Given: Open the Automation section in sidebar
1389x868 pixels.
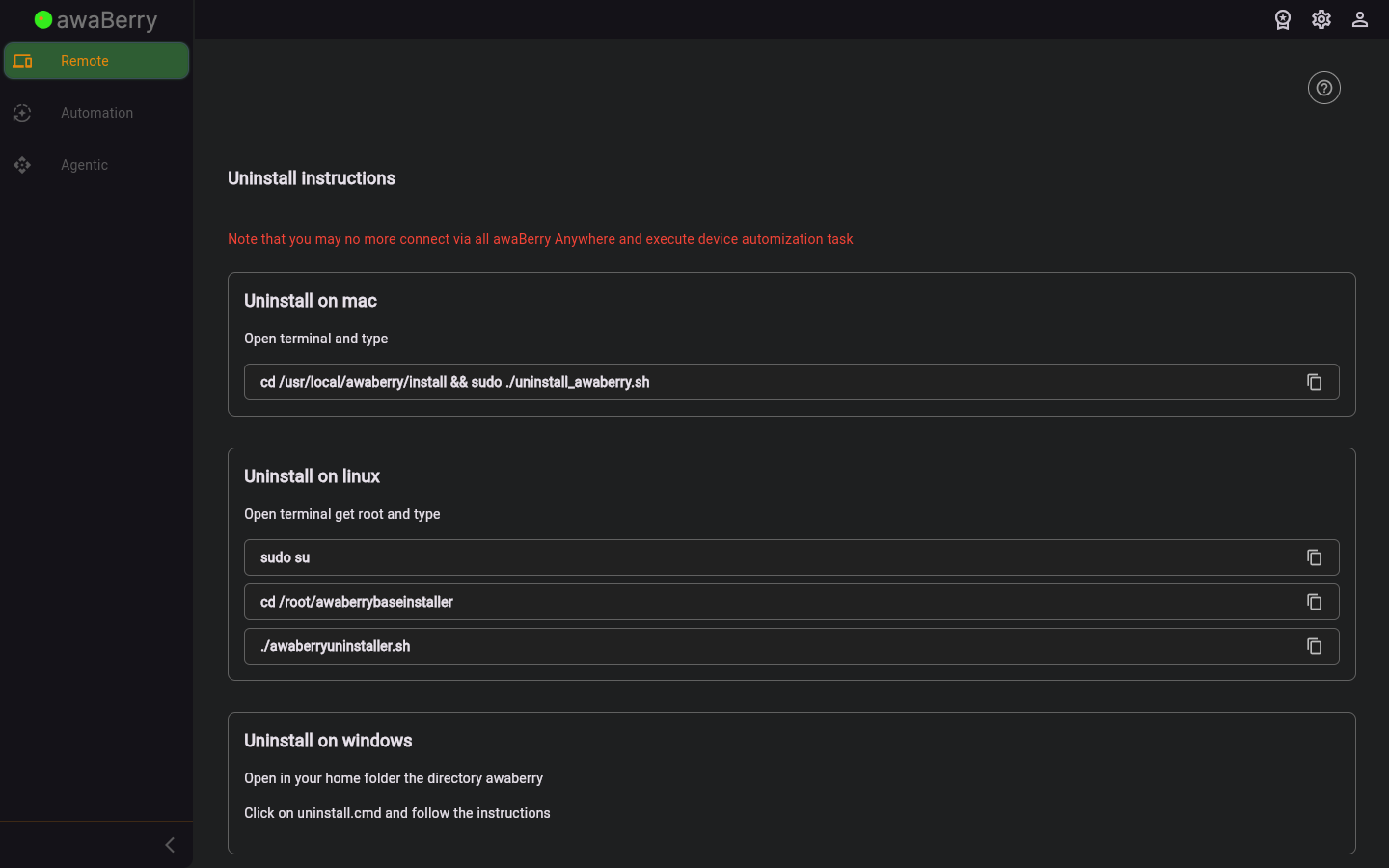Looking at the screenshot, I should click(x=96, y=113).
